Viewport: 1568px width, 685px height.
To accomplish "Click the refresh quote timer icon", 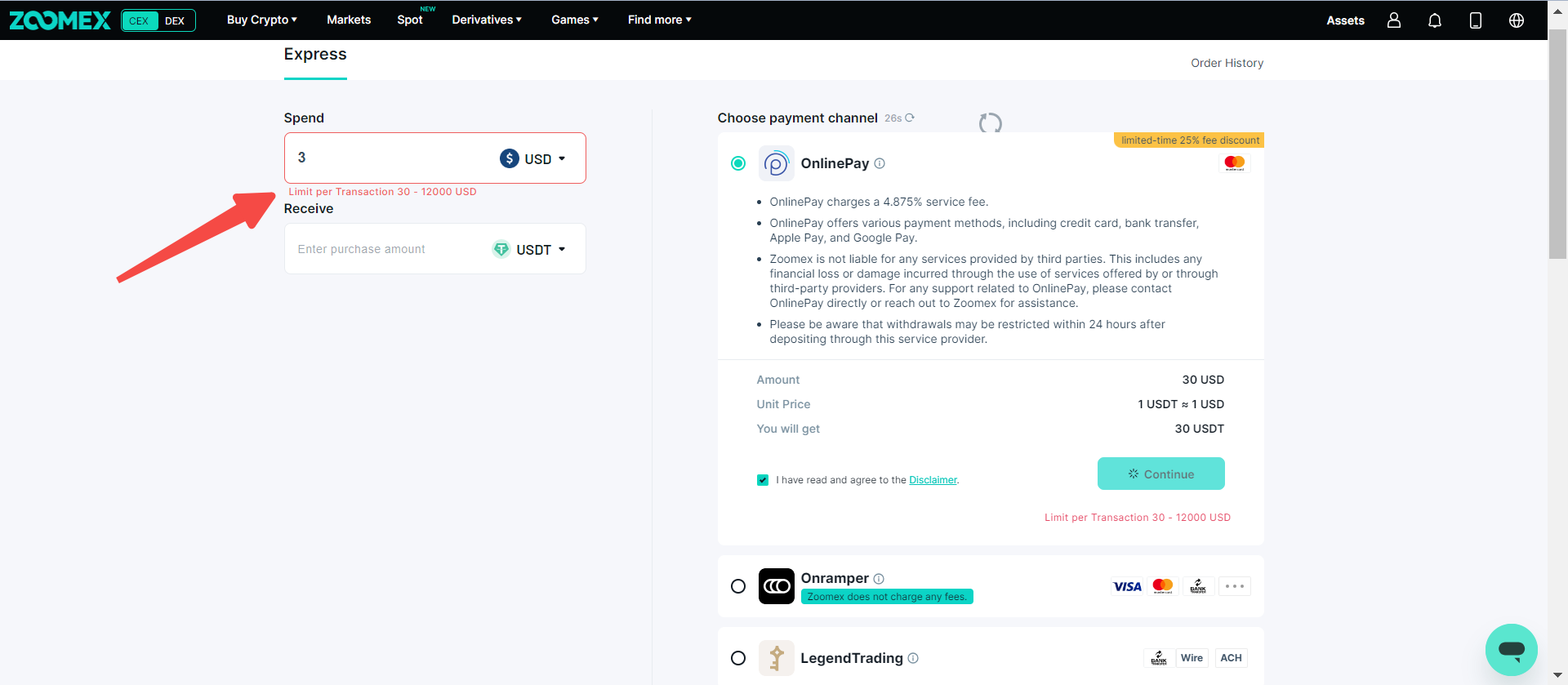I will [910, 118].
